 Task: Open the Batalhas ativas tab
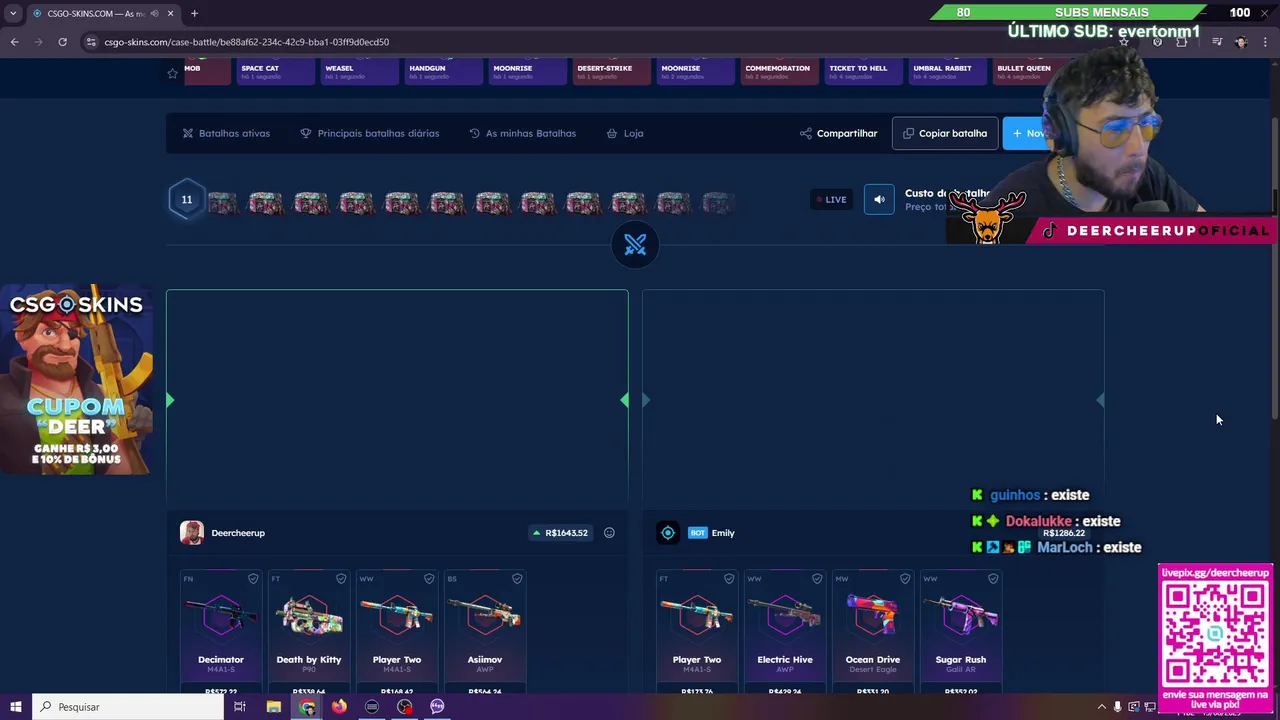[225, 133]
